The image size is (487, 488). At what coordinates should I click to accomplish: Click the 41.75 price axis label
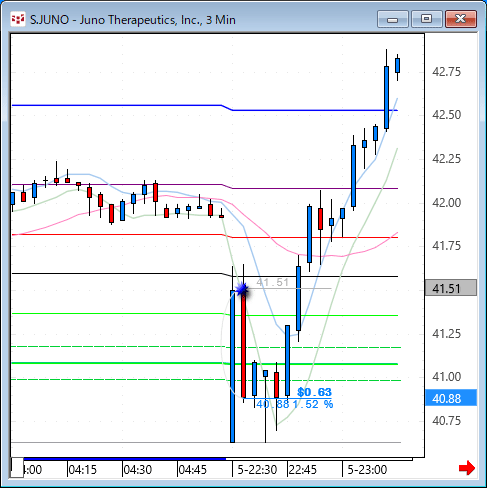(x=446, y=246)
